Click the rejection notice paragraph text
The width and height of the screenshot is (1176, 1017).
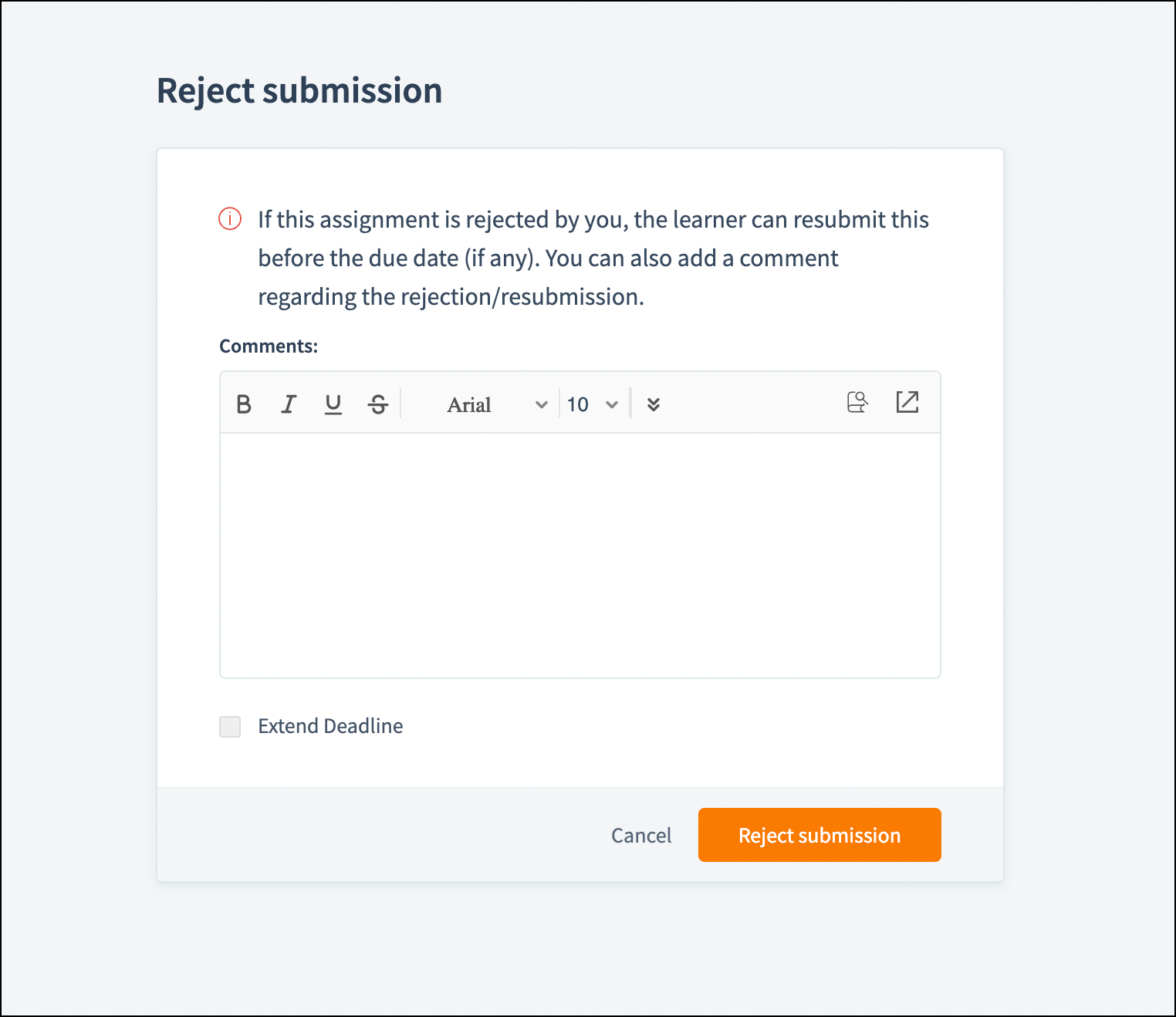click(x=548, y=258)
